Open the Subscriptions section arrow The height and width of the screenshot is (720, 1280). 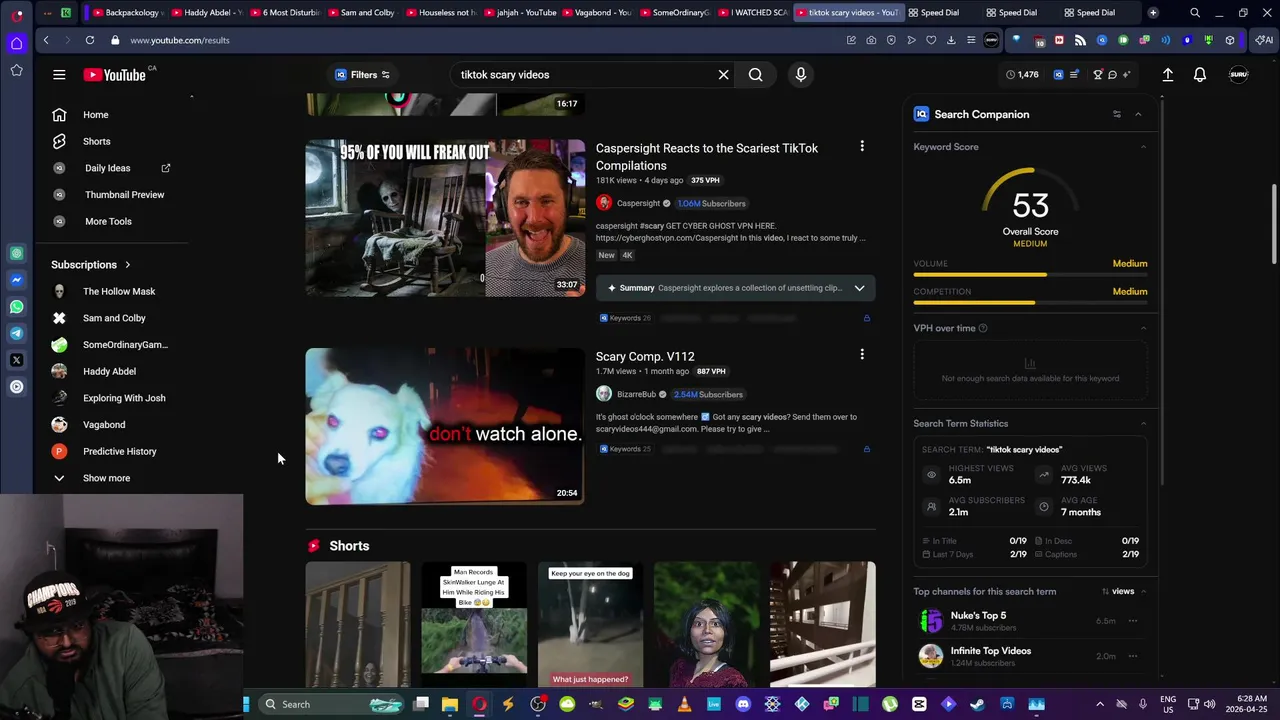point(127,265)
